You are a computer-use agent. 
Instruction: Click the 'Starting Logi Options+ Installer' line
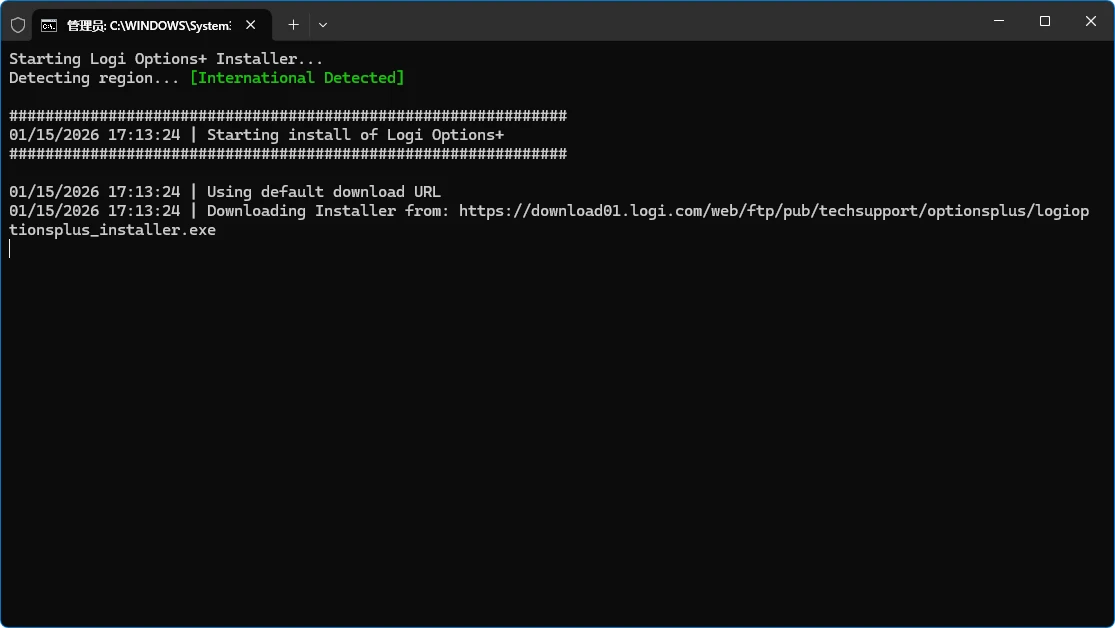coord(166,59)
